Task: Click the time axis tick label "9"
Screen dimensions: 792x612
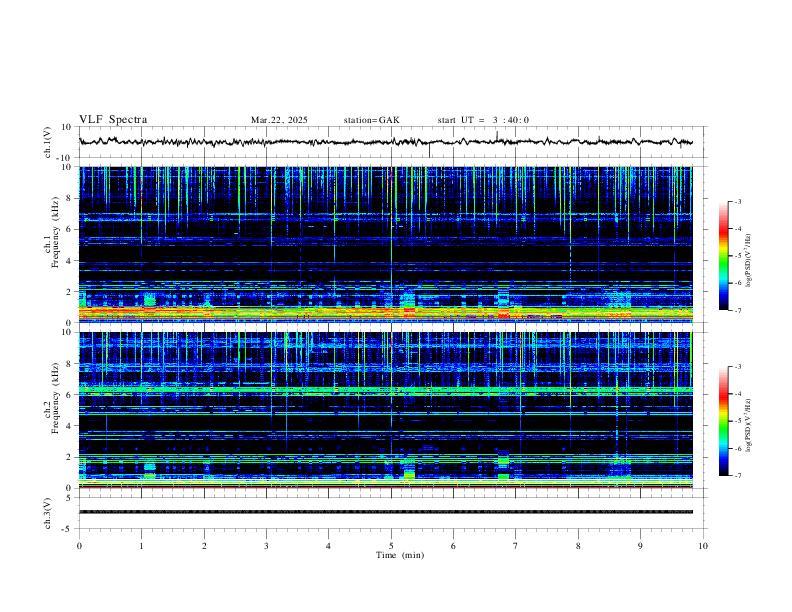Action: pos(640,546)
